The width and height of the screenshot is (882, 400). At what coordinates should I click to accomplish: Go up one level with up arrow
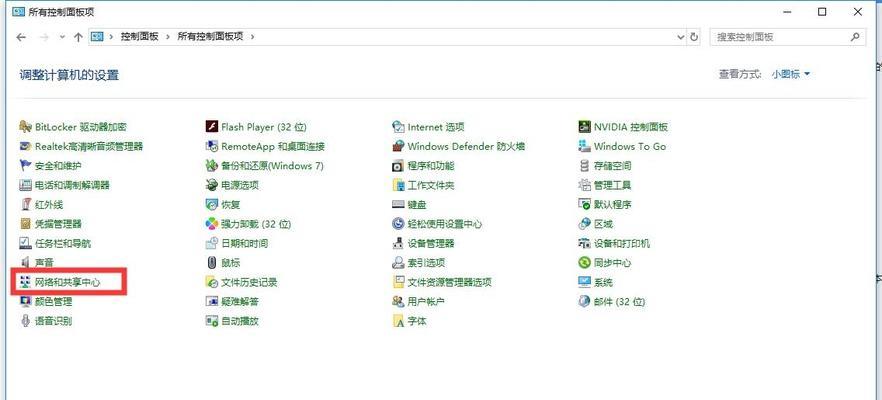click(x=78, y=37)
